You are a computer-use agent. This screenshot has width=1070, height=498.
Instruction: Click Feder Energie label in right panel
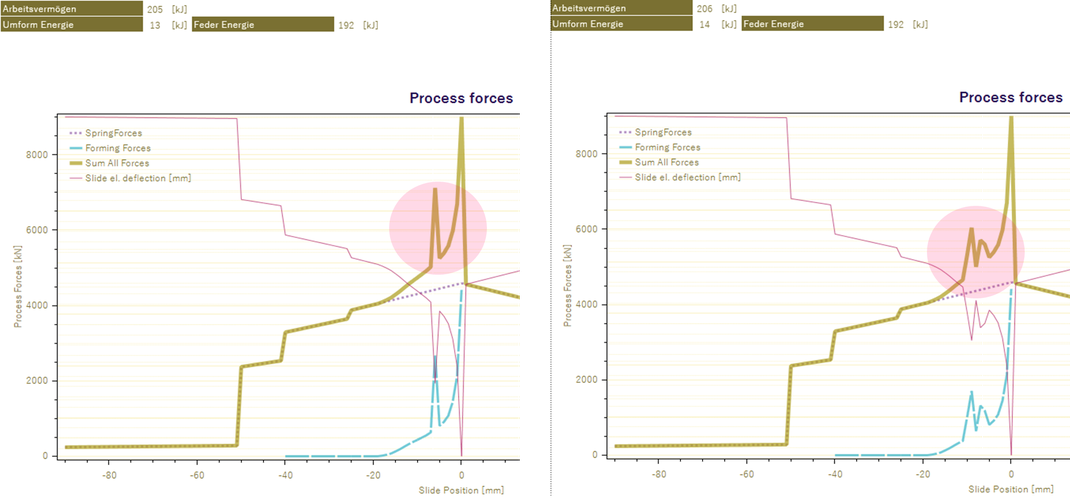(x=813, y=25)
